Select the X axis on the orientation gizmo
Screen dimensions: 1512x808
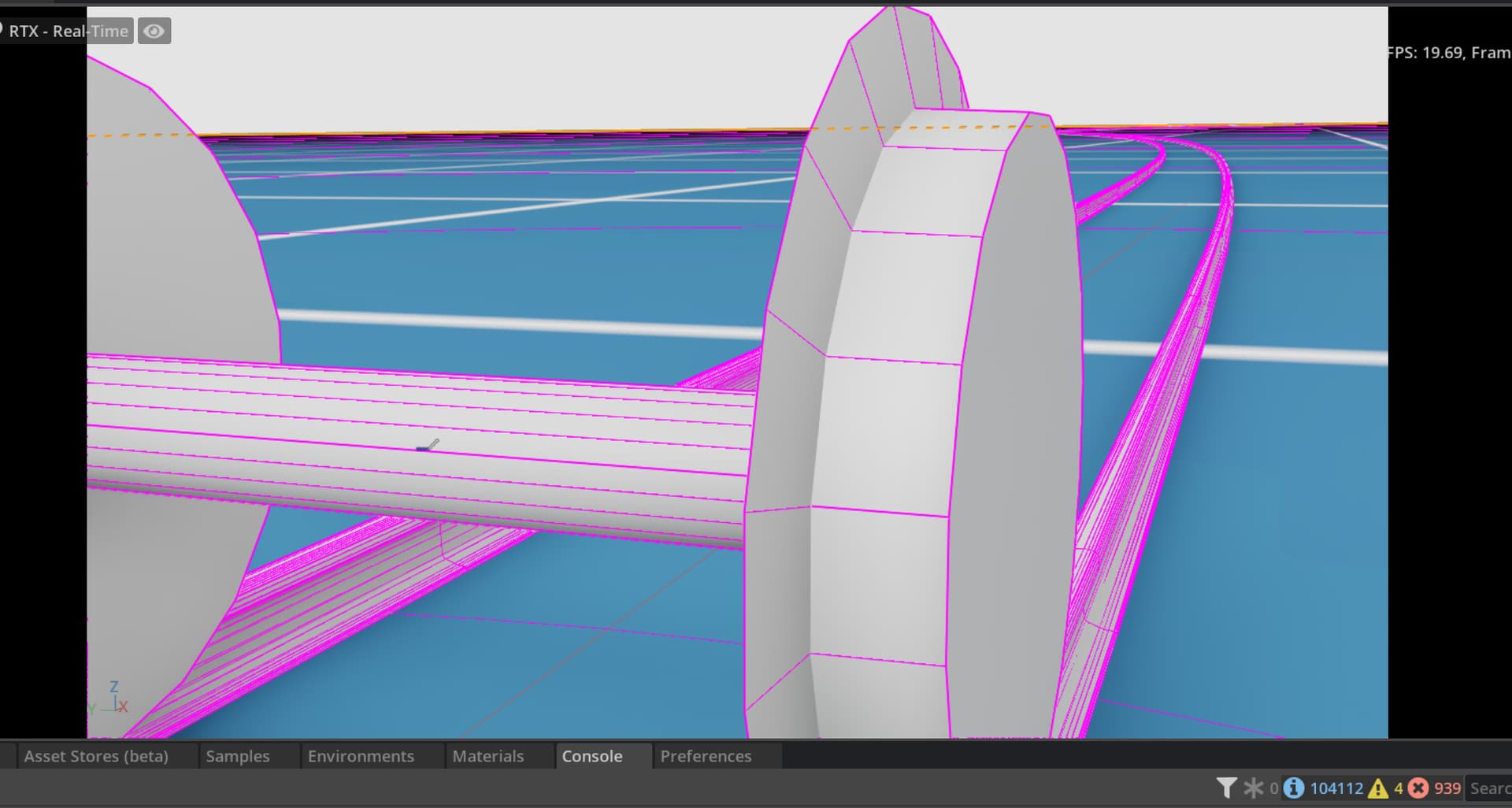[x=123, y=706]
